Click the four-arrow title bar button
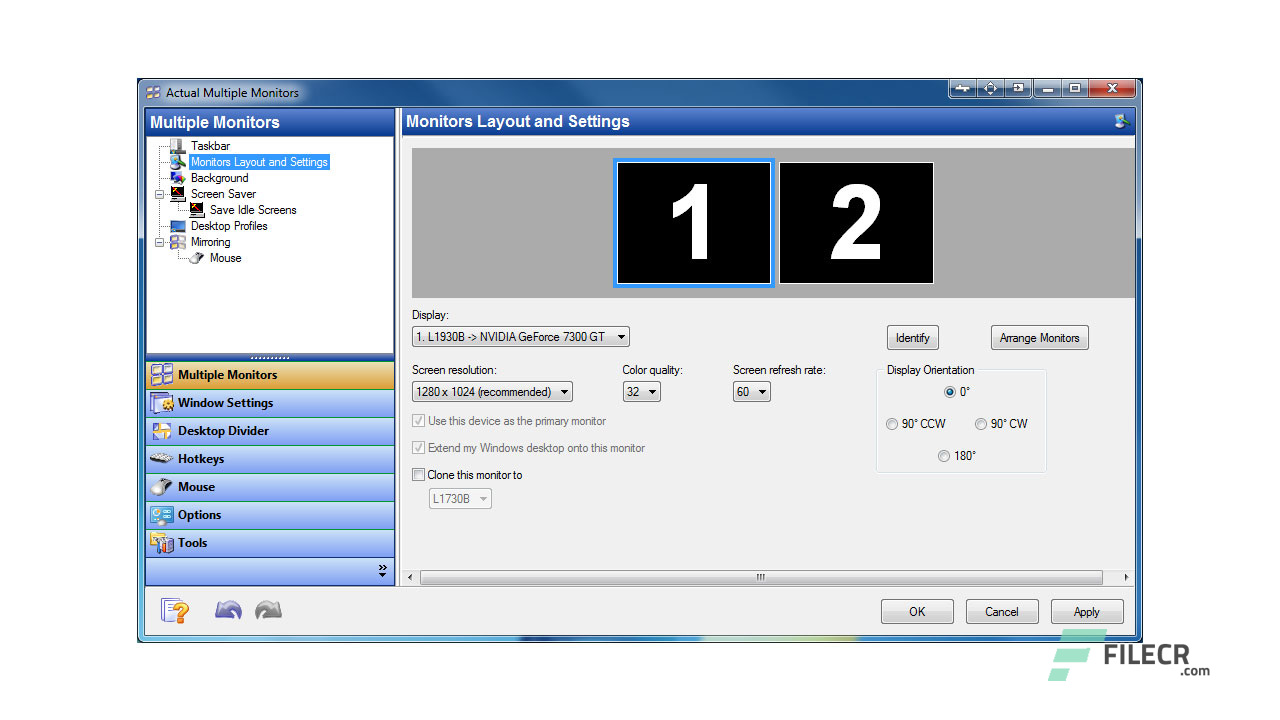The width and height of the screenshot is (1280, 720). coord(990,88)
